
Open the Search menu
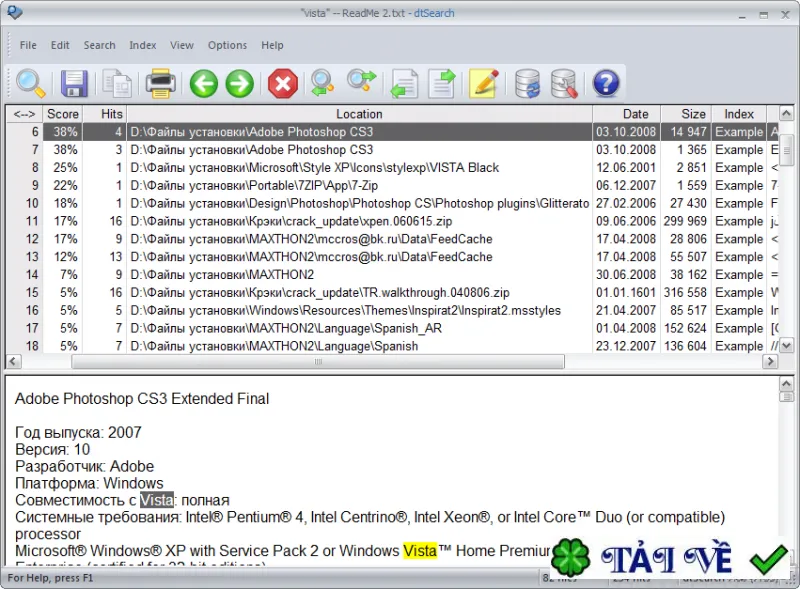point(99,45)
